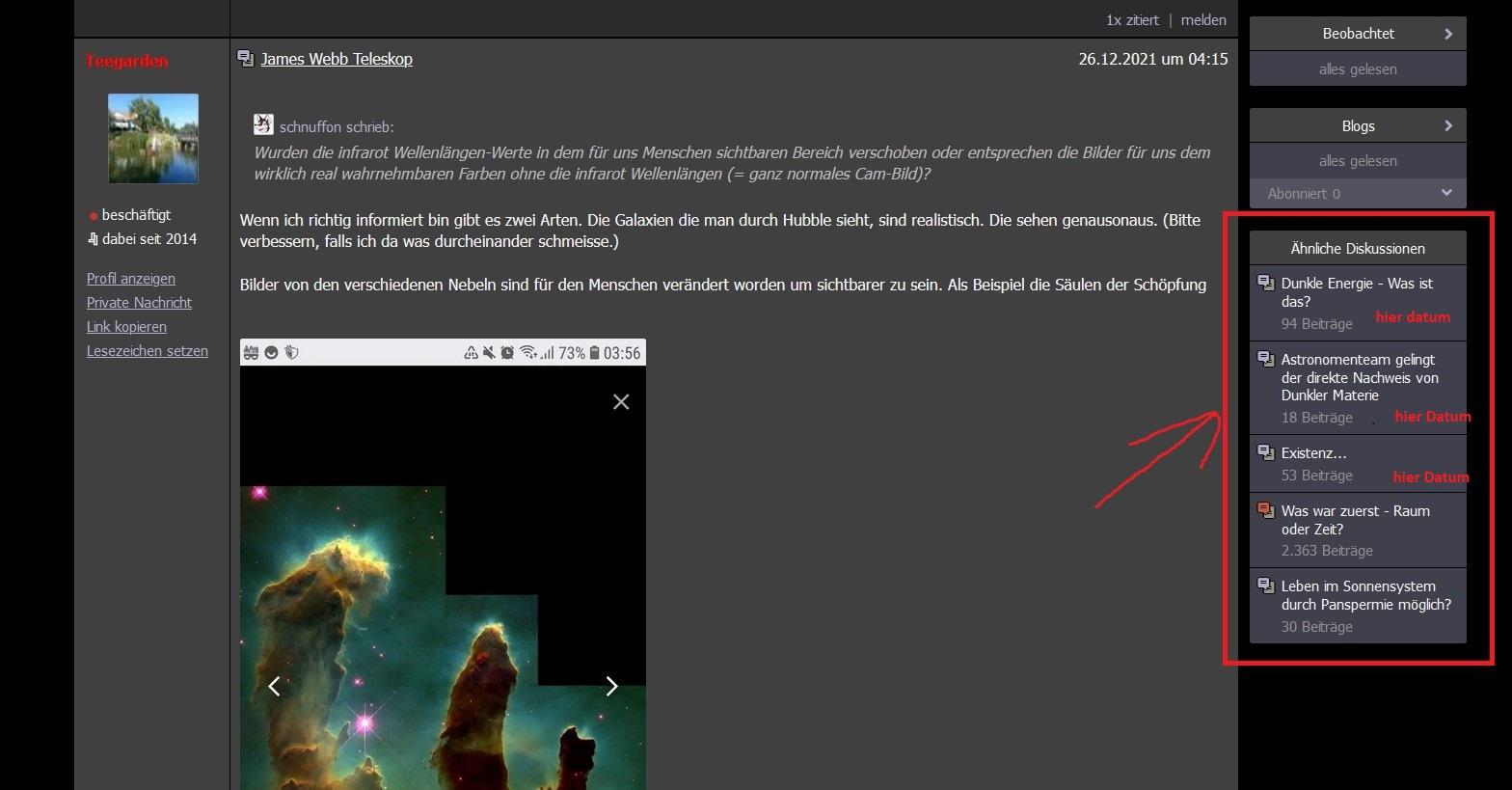Open the Pillars of Creation embedded image
Viewport: 1512px width, 790px height.
(x=443, y=564)
